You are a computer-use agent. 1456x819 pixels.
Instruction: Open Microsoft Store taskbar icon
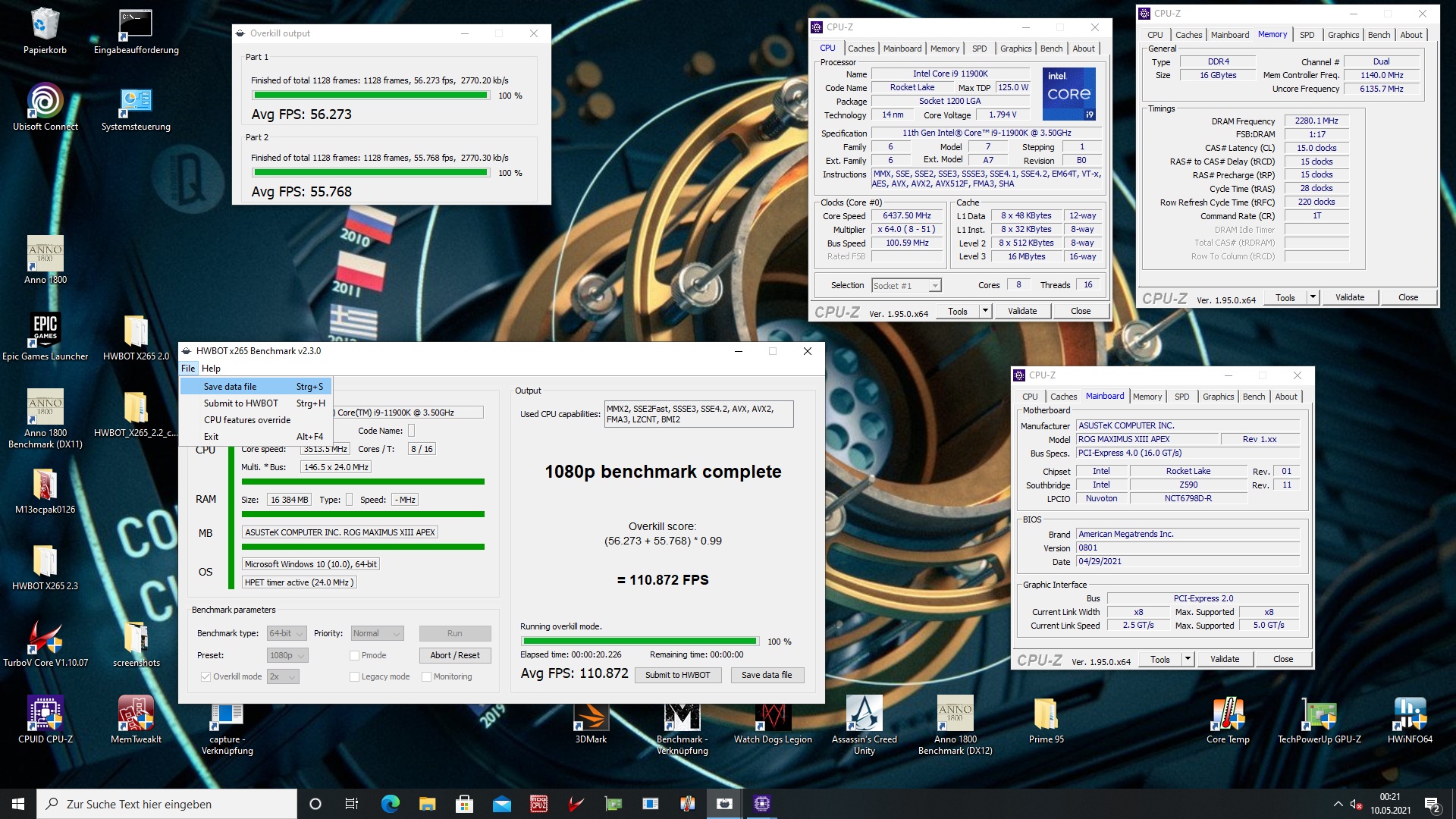(464, 804)
